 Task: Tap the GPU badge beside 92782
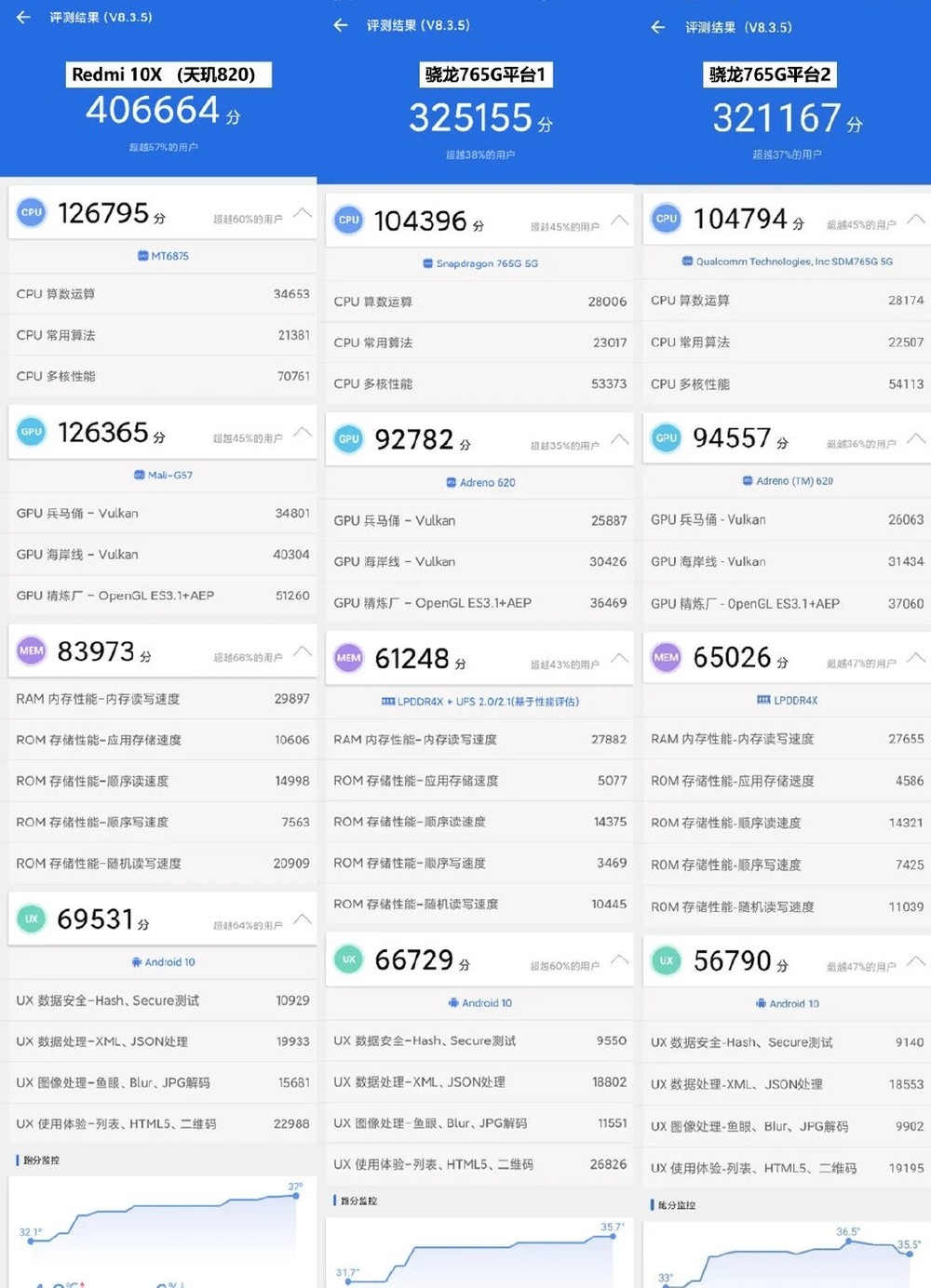tap(349, 439)
